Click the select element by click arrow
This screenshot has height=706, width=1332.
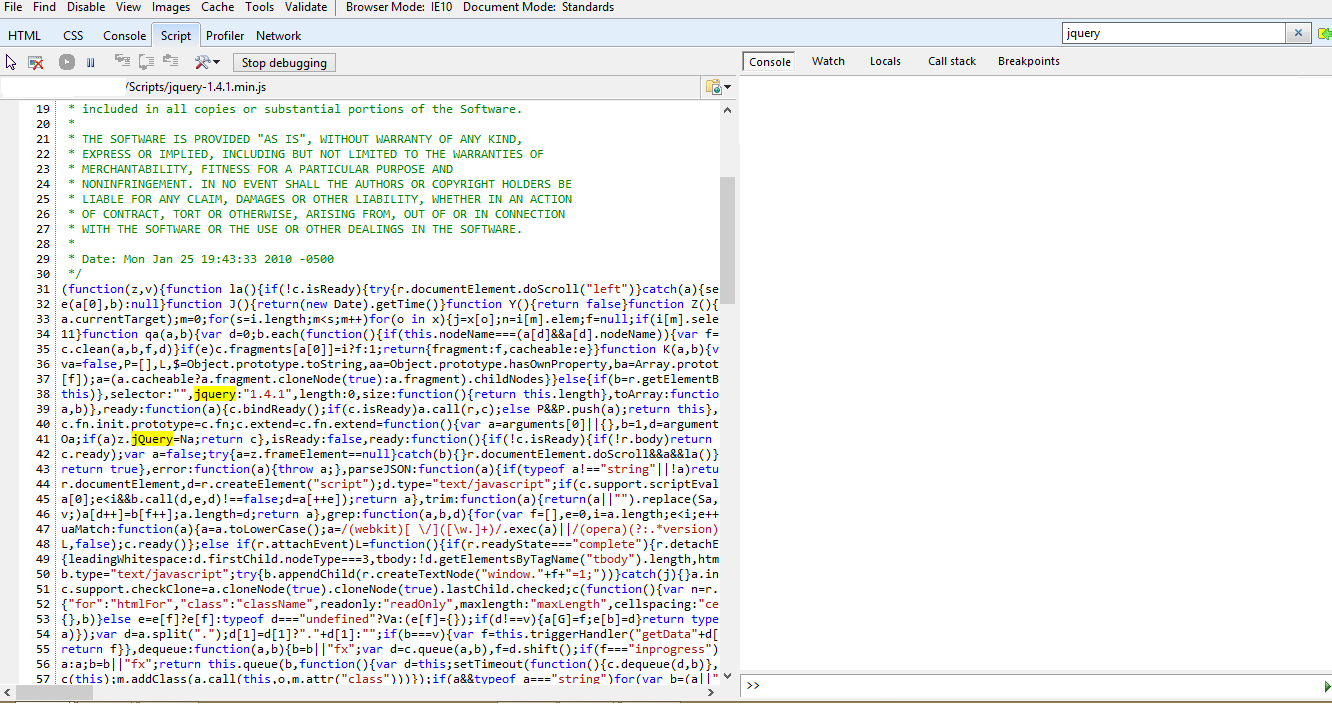[11, 62]
